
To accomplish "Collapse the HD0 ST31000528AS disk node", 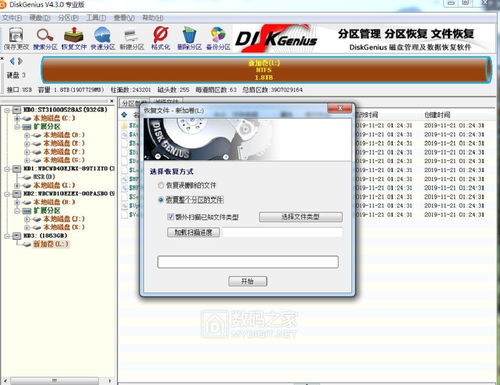I will click(7, 110).
